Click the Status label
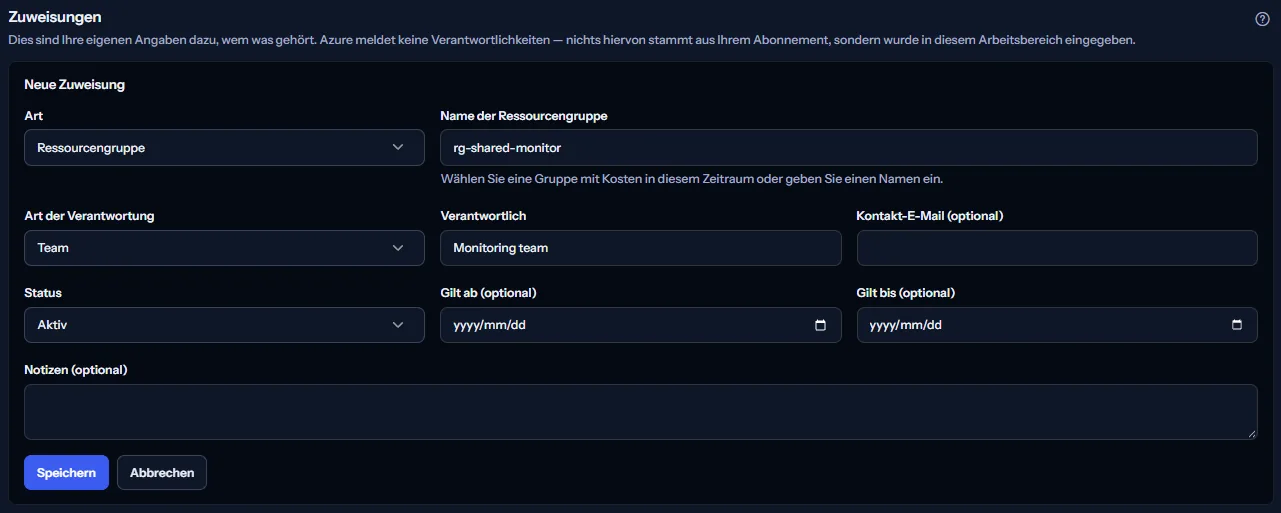 (43, 293)
